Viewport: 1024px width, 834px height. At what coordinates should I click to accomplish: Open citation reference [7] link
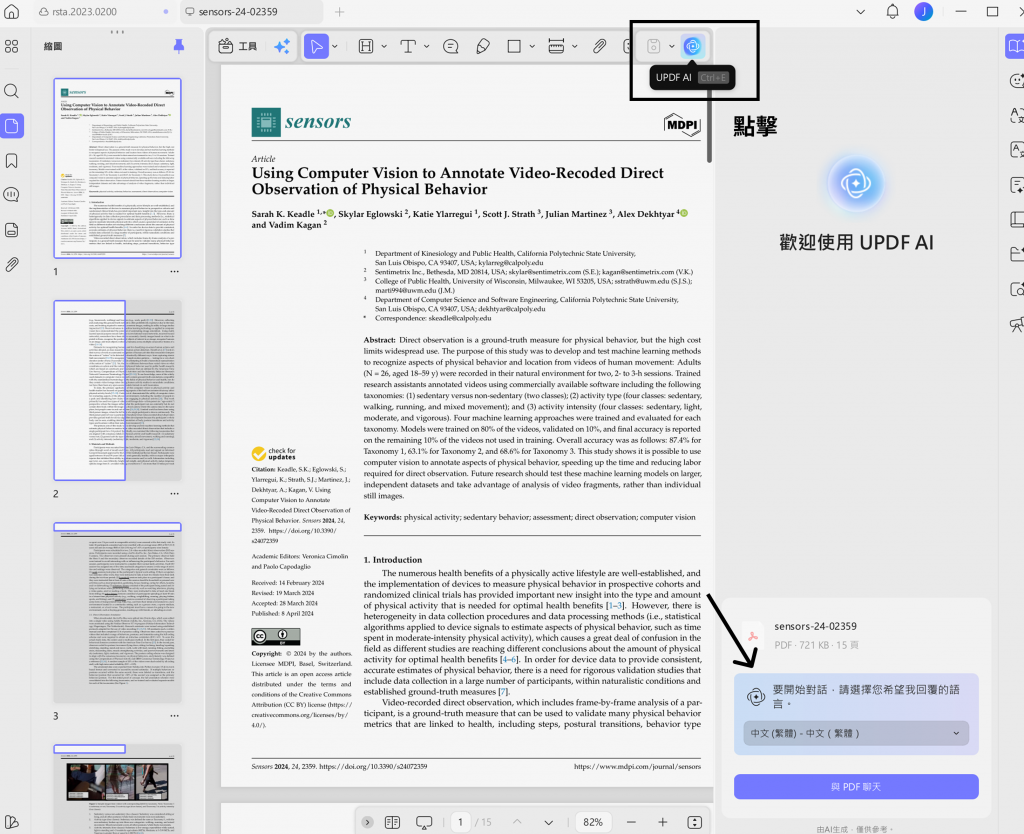(503, 692)
